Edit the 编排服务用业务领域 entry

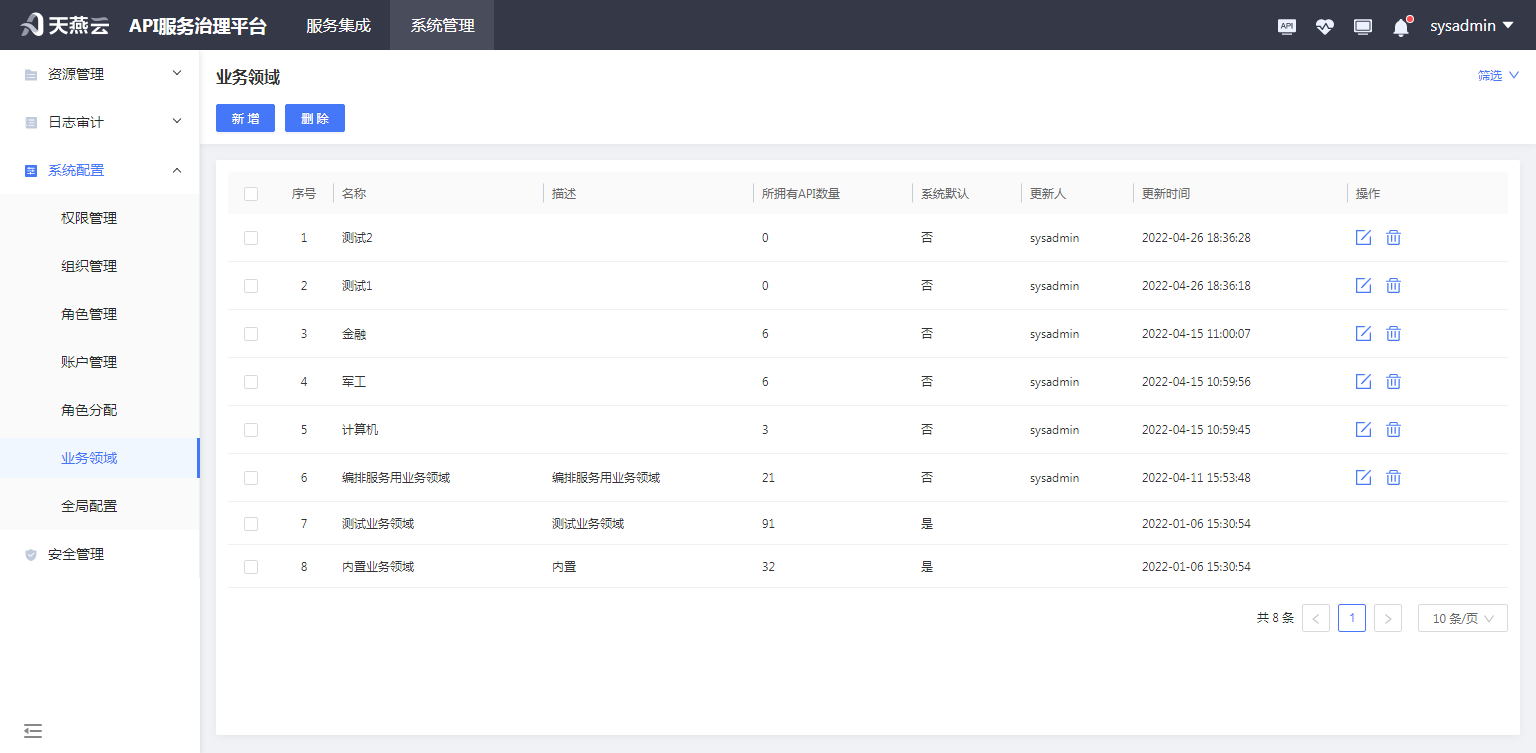pyautogui.click(x=1363, y=477)
